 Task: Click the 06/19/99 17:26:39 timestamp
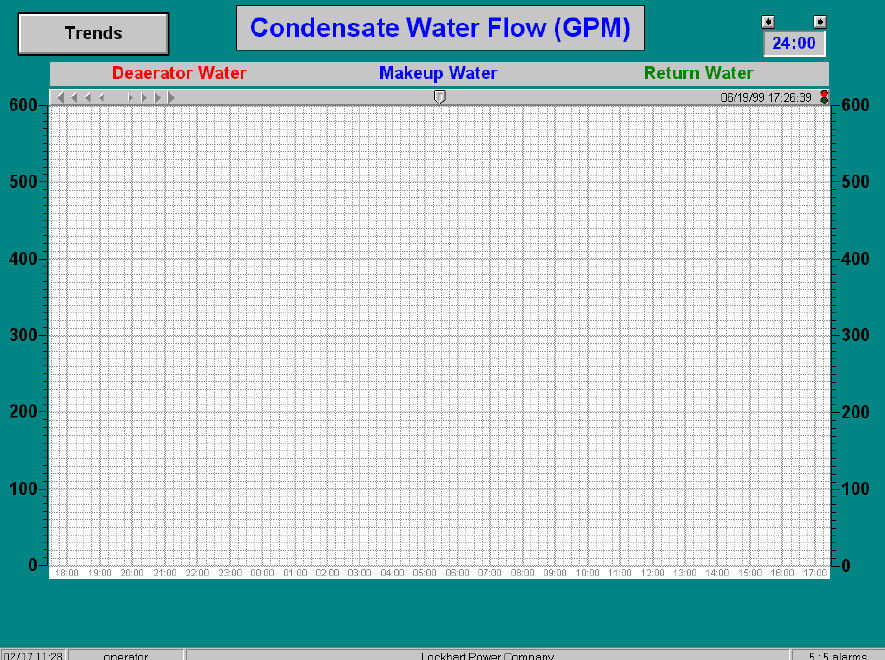click(766, 98)
